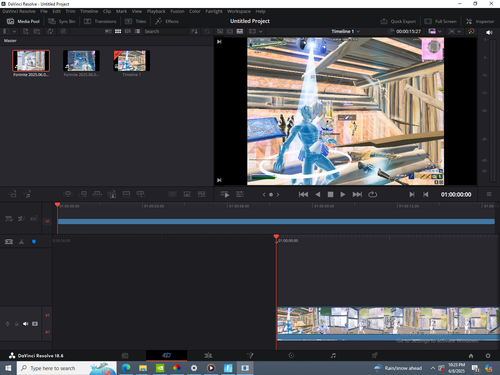Click the bypass color grades icon
Screen dimensions: 500x375
471,31
